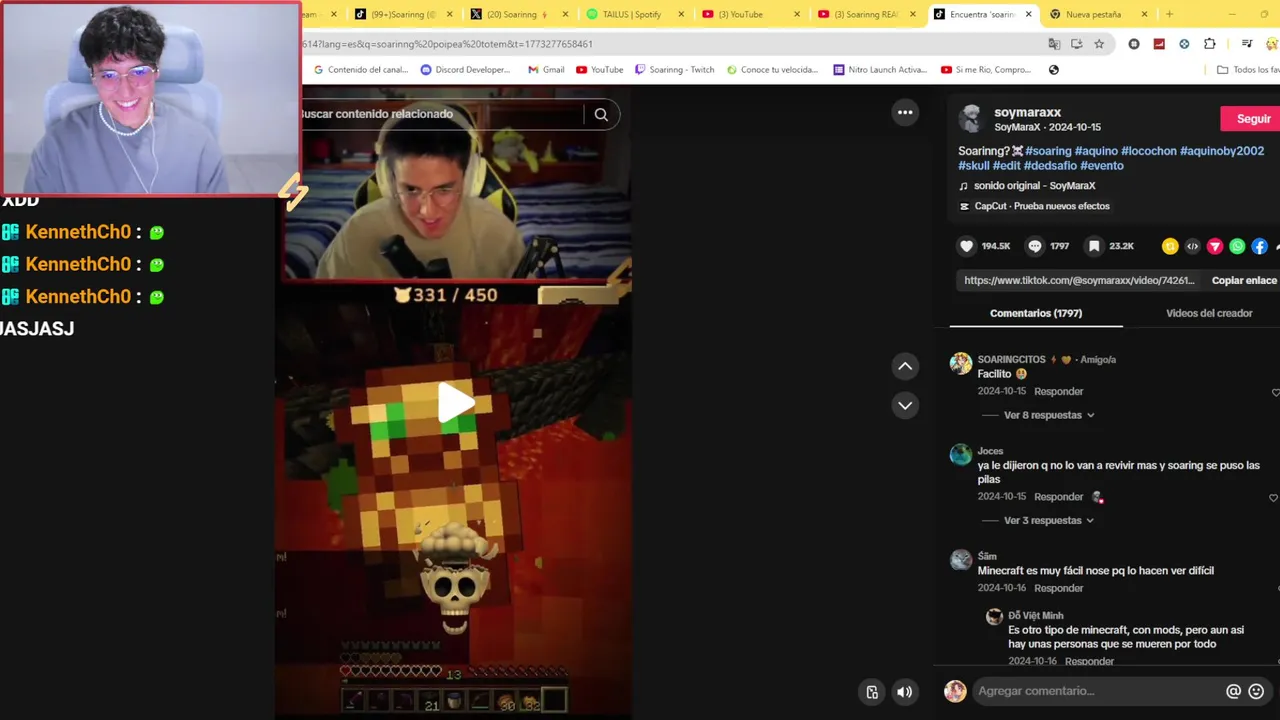
Task: Click Copiar enlace button
Action: click(x=1244, y=281)
